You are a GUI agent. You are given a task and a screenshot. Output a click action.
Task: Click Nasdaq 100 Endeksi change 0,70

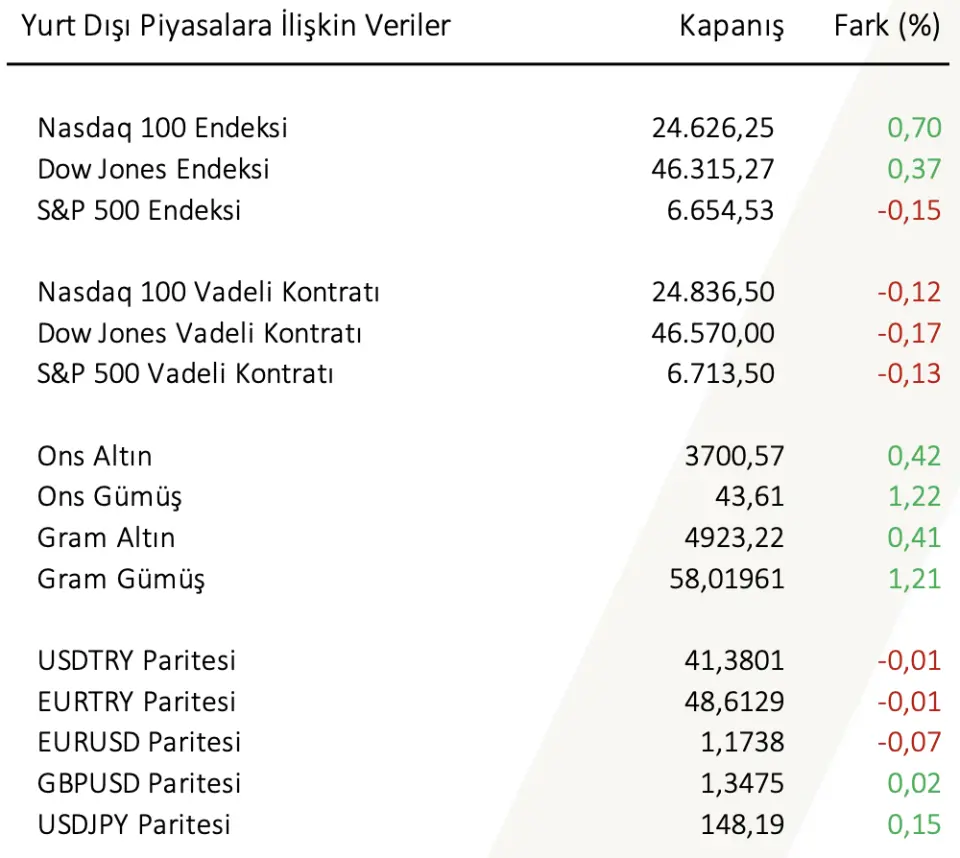pyautogui.click(x=914, y=128)
